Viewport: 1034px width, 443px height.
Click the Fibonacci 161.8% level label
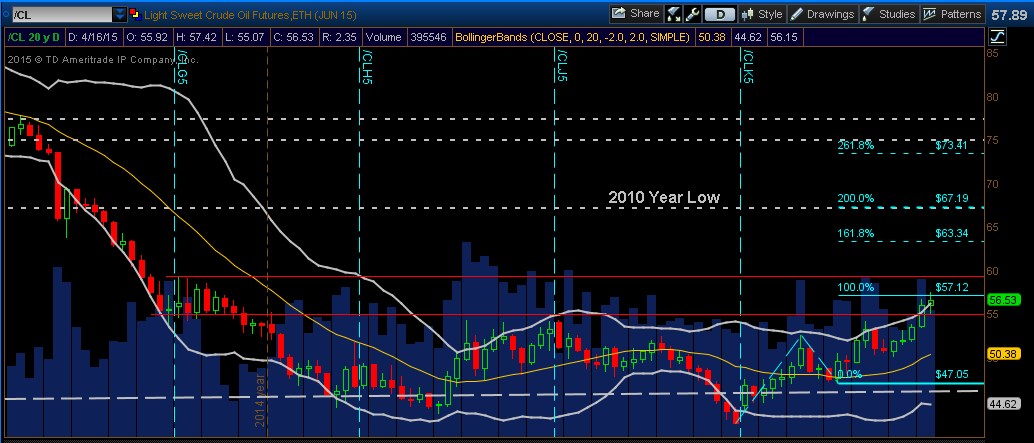[855, 233]
